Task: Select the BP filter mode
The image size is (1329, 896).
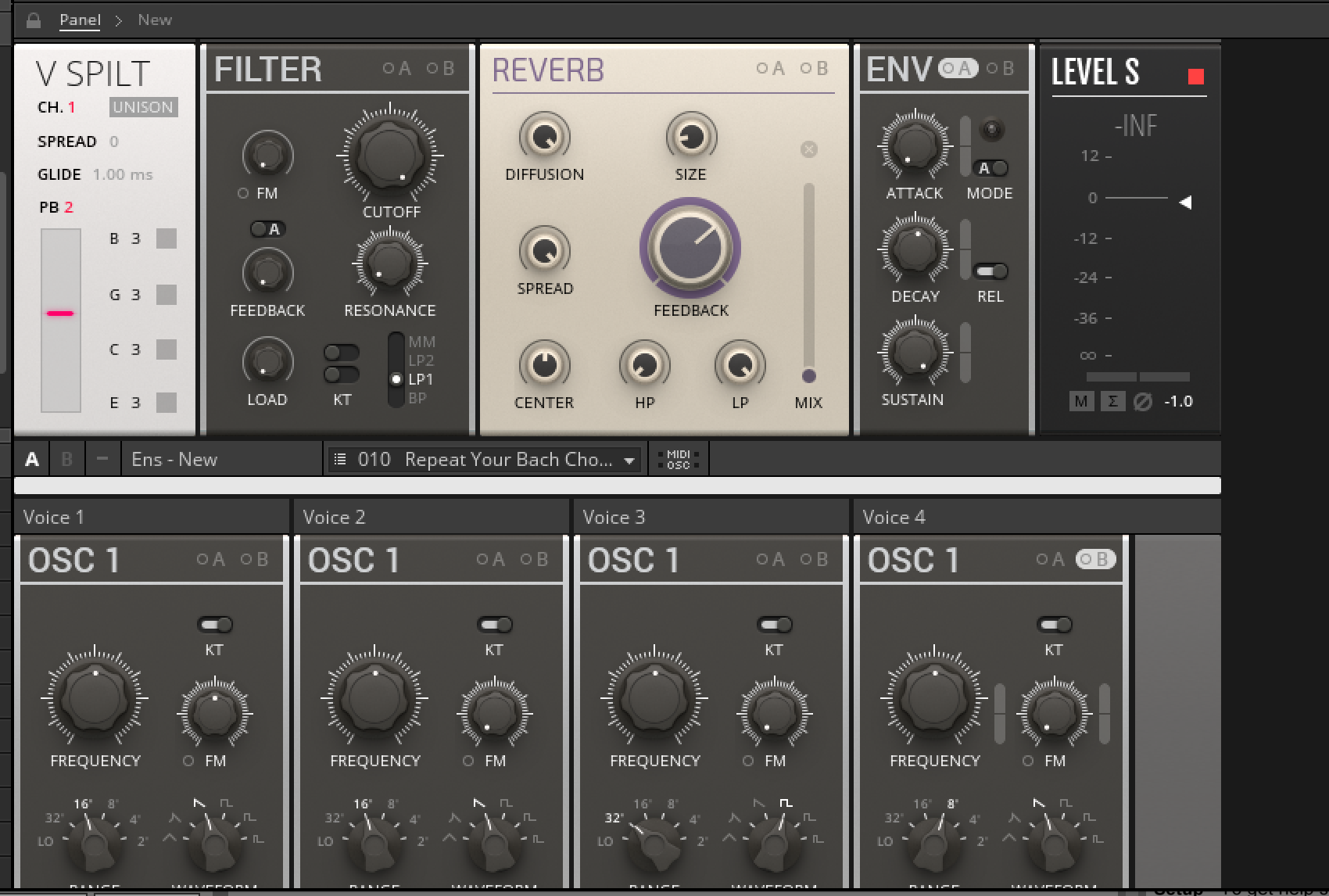Action: 417,398
